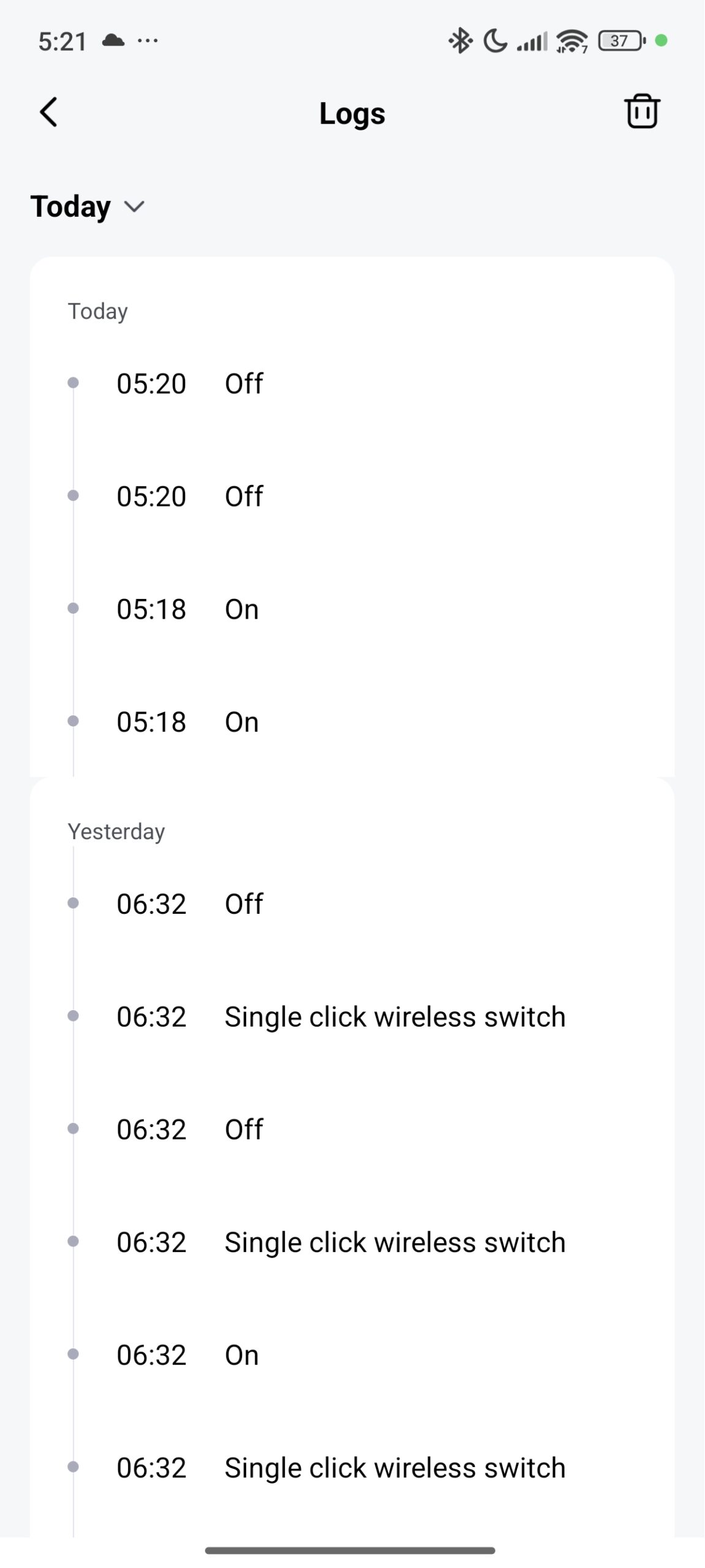Image resolution: width=705 pixels, height=1568 pixels.
Task: Tap the Today section label in card
Action: pyautogui.click(x=98, y=311)
